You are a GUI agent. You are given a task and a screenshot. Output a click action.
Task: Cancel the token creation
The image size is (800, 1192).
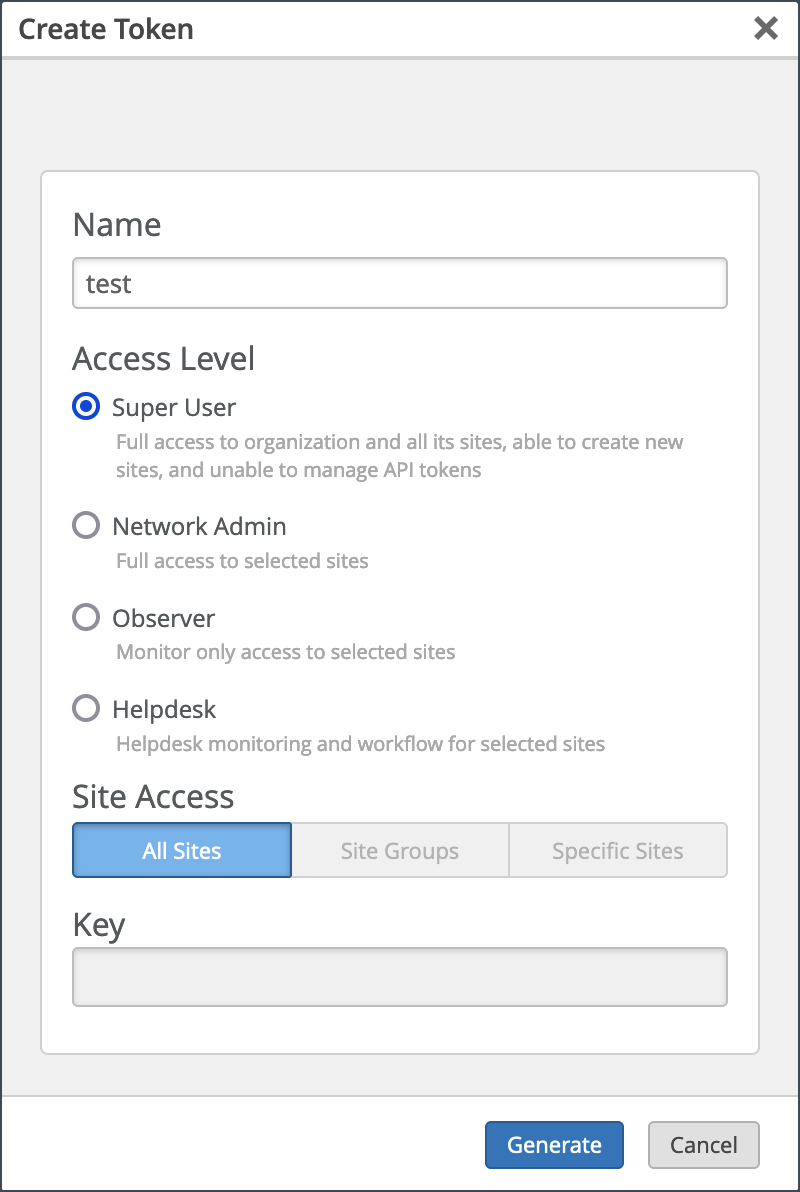point(704,1145)
